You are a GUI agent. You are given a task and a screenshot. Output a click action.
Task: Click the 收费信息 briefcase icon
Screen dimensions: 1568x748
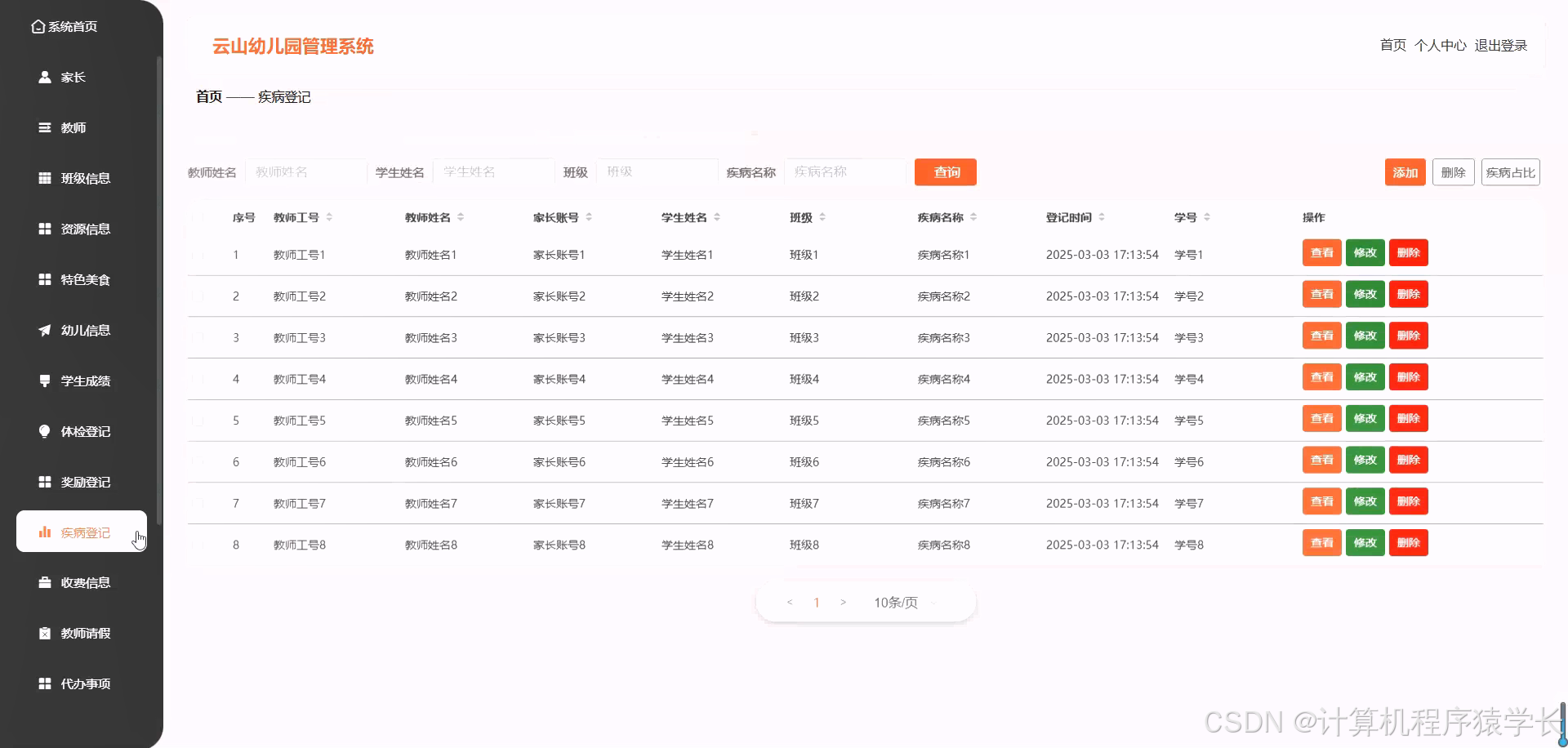point(45,582)
